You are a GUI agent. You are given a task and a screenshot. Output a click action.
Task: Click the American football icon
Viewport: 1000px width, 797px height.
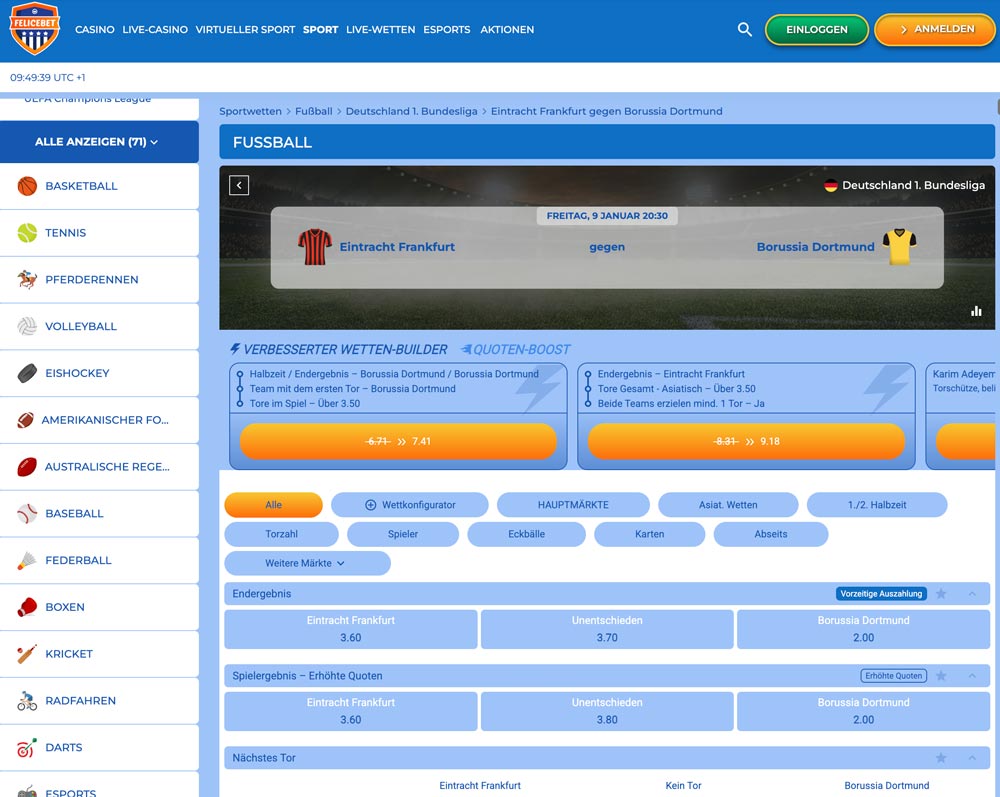[26, 420]
